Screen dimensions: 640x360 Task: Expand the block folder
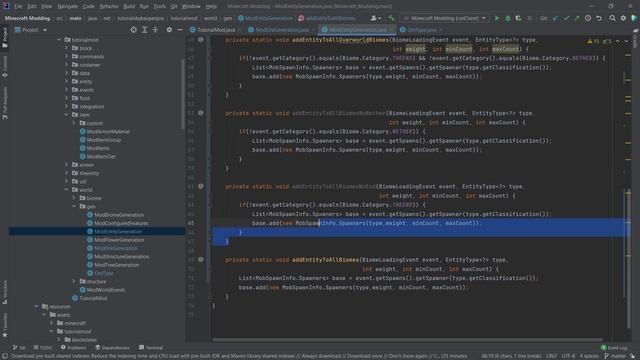(67, 48)
